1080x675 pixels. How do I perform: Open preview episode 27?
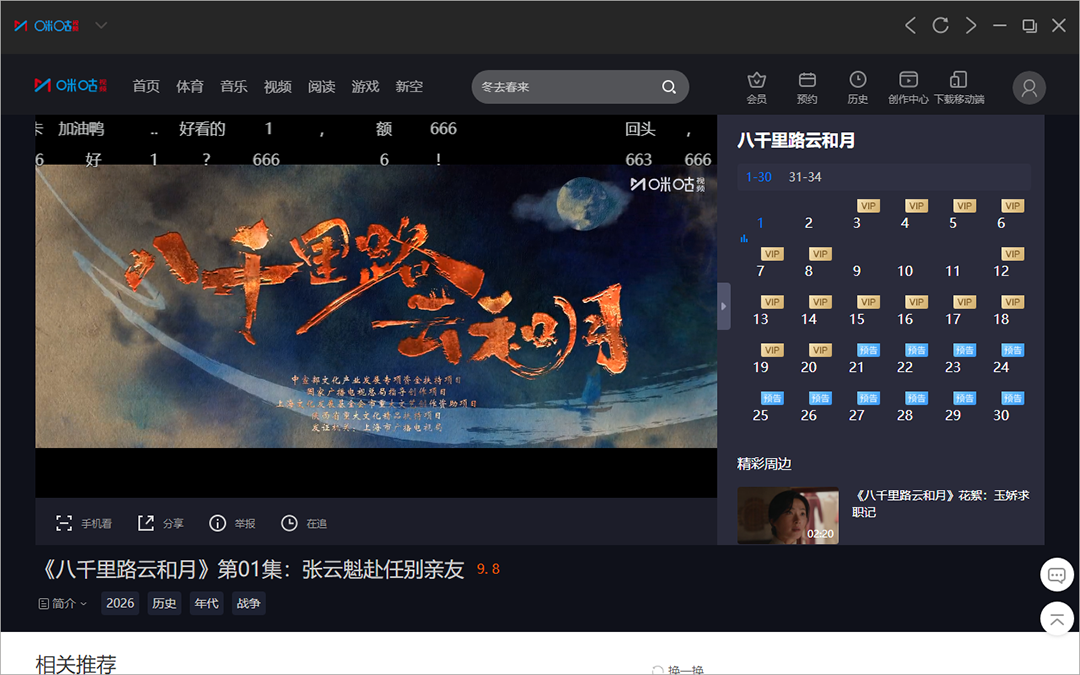(x=857, y=415)
